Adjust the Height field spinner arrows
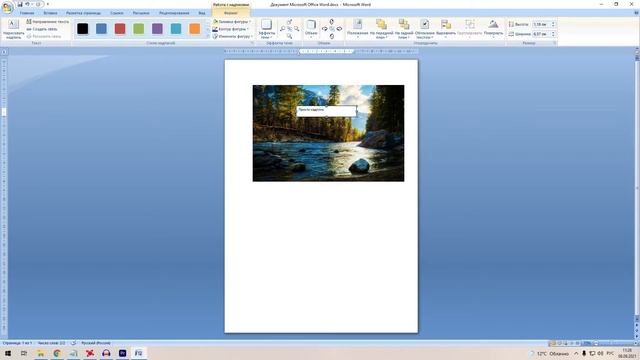640x360 pixels. 553,24
